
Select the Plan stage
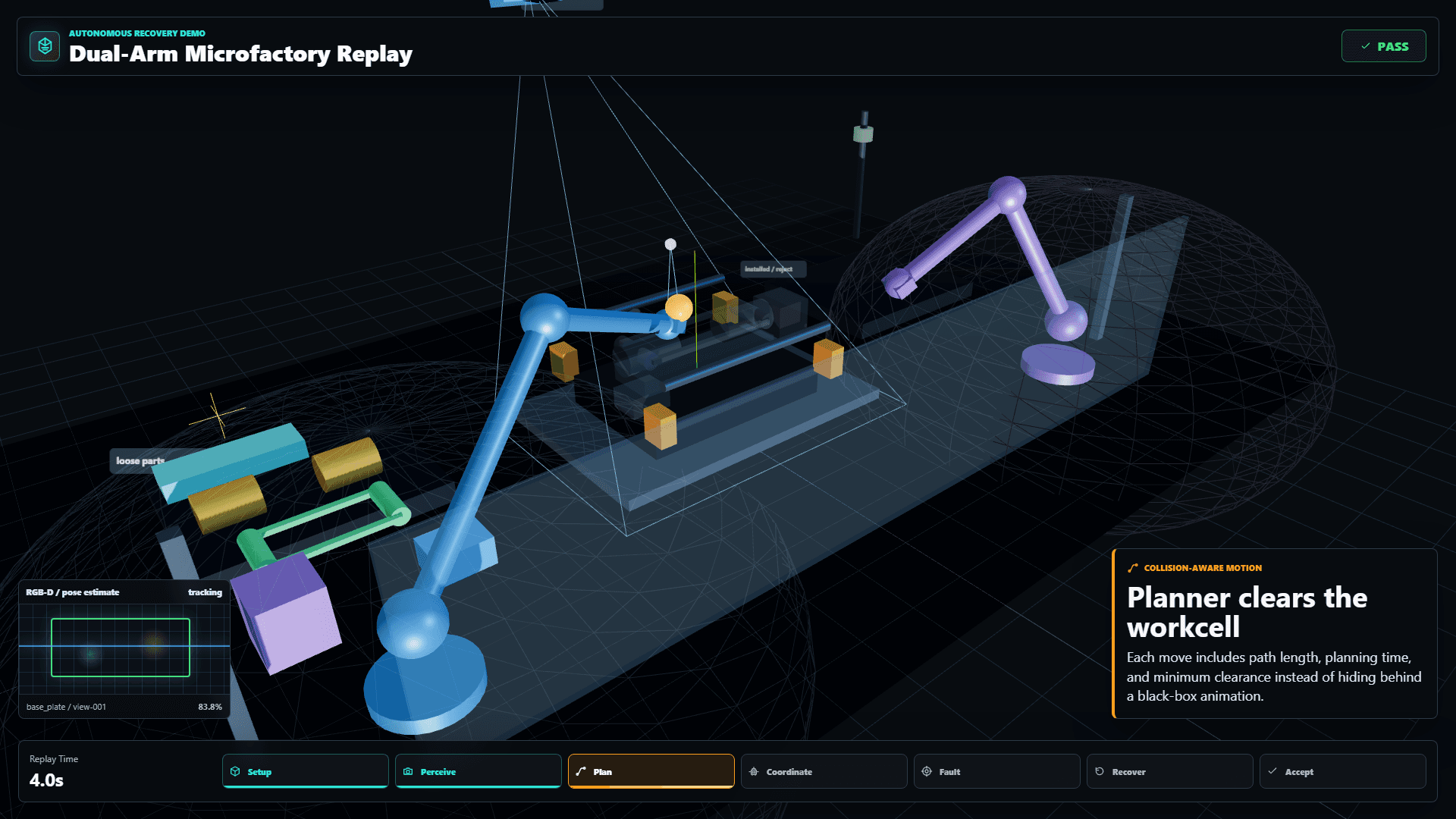tap(651, 771)
